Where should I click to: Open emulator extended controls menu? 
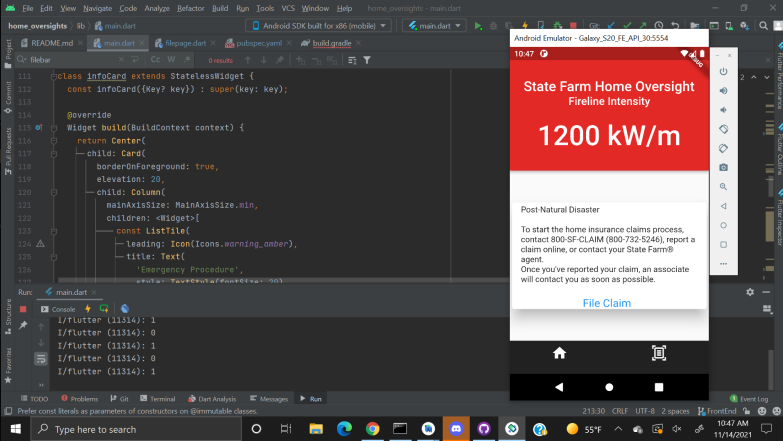pyautogui.click(x=723, y=264)
